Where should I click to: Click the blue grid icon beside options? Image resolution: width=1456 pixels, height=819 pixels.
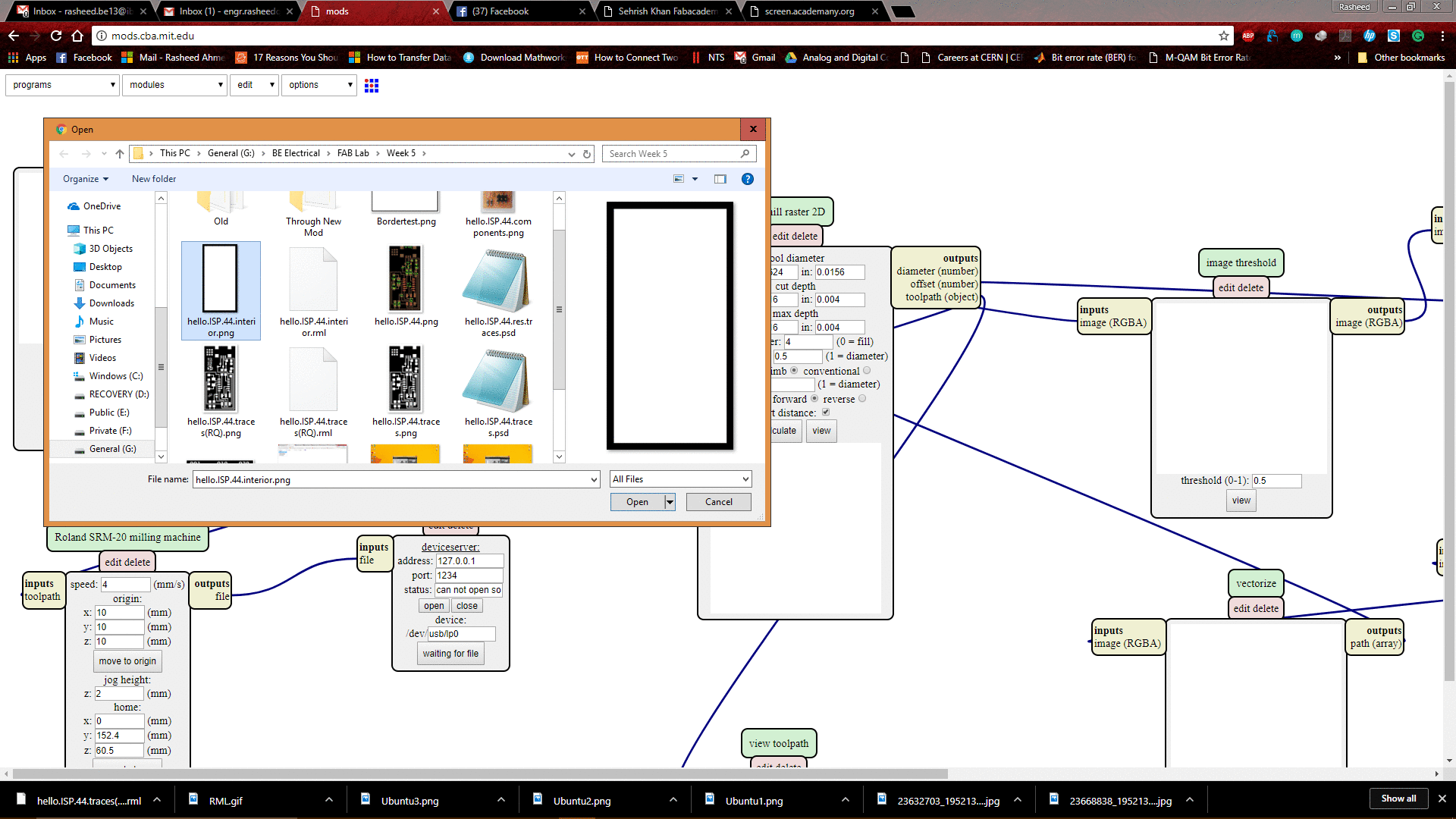click(371, 85)
